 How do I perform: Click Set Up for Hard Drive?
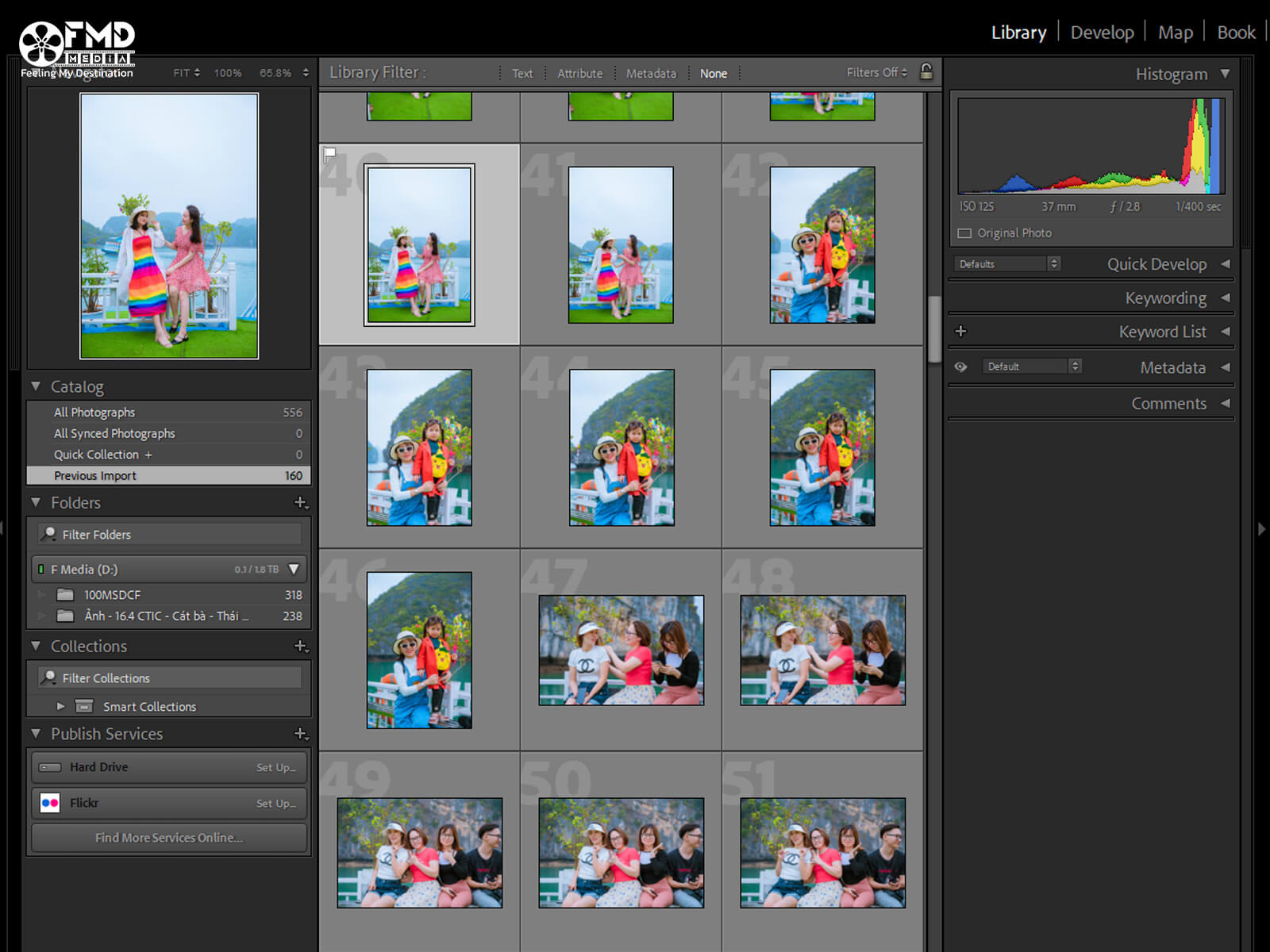coord(276,767)
